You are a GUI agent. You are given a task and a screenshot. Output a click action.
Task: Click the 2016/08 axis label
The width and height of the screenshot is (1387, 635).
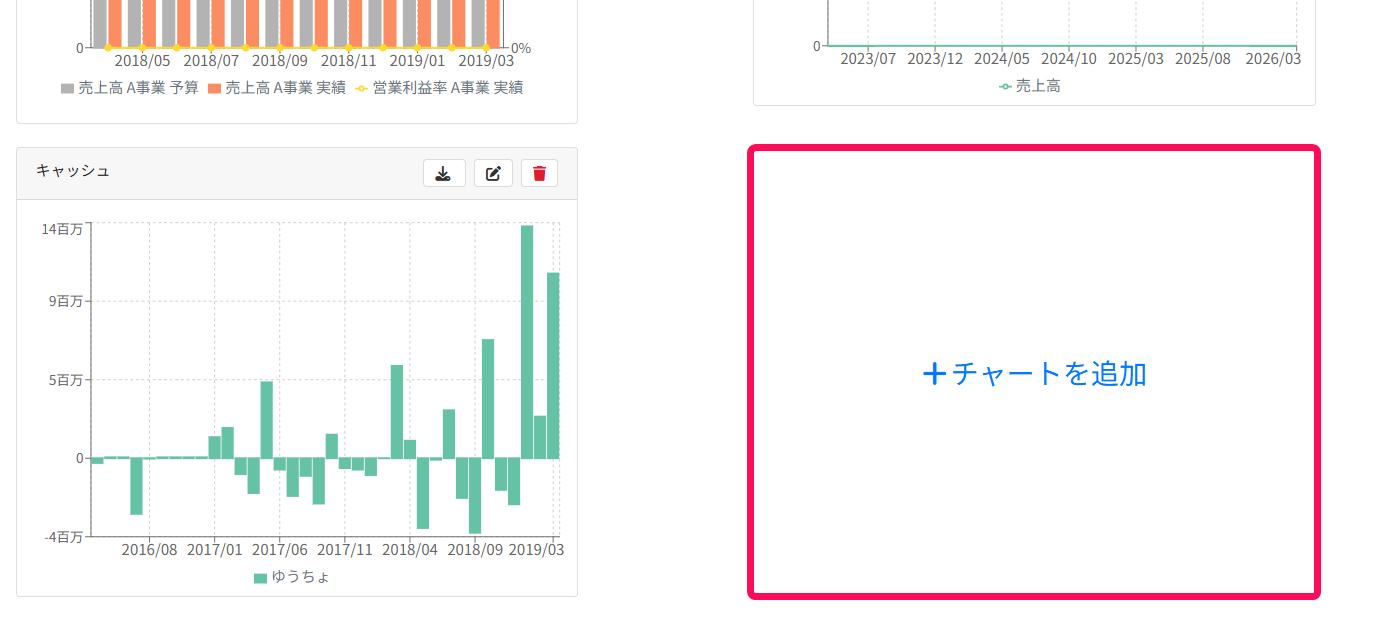coord(149,550)
